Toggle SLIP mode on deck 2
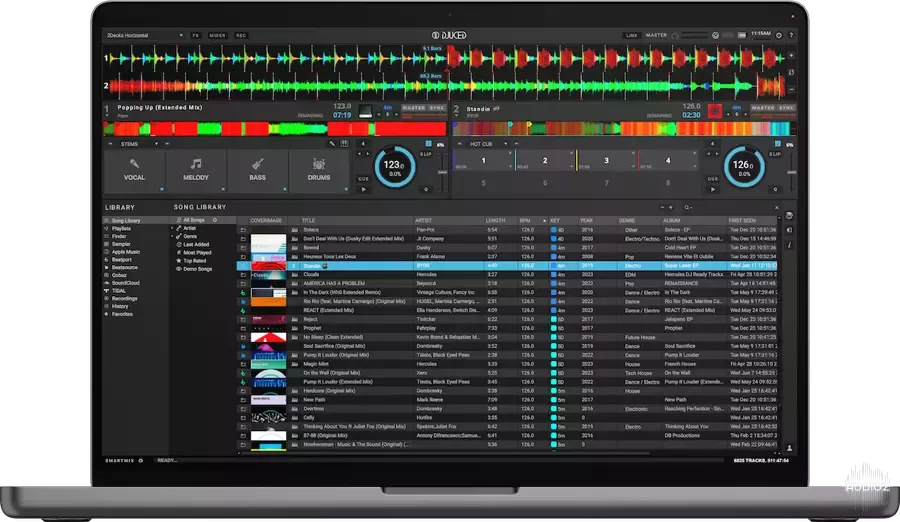The height and width of the screenshot is (522, 900). (775, 154)
